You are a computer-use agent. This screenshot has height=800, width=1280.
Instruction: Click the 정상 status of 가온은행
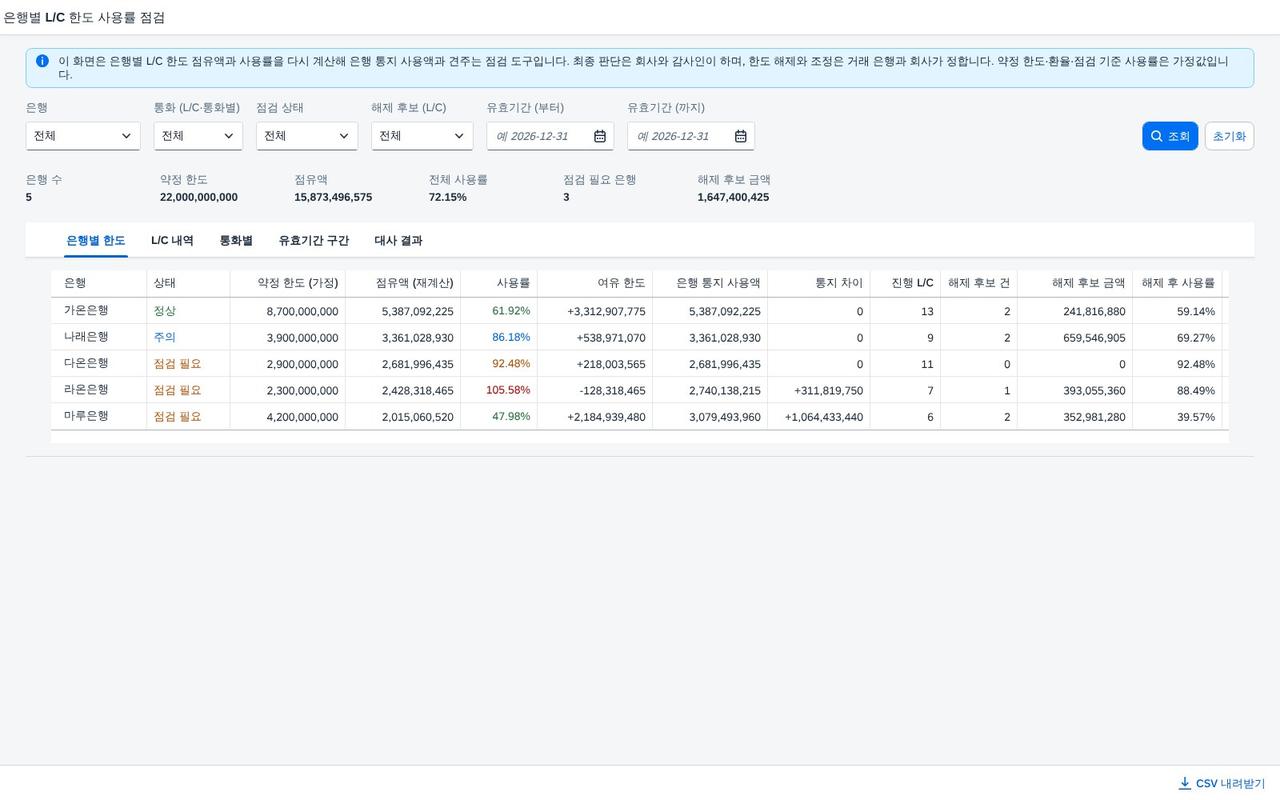click(x=164, y=311)
